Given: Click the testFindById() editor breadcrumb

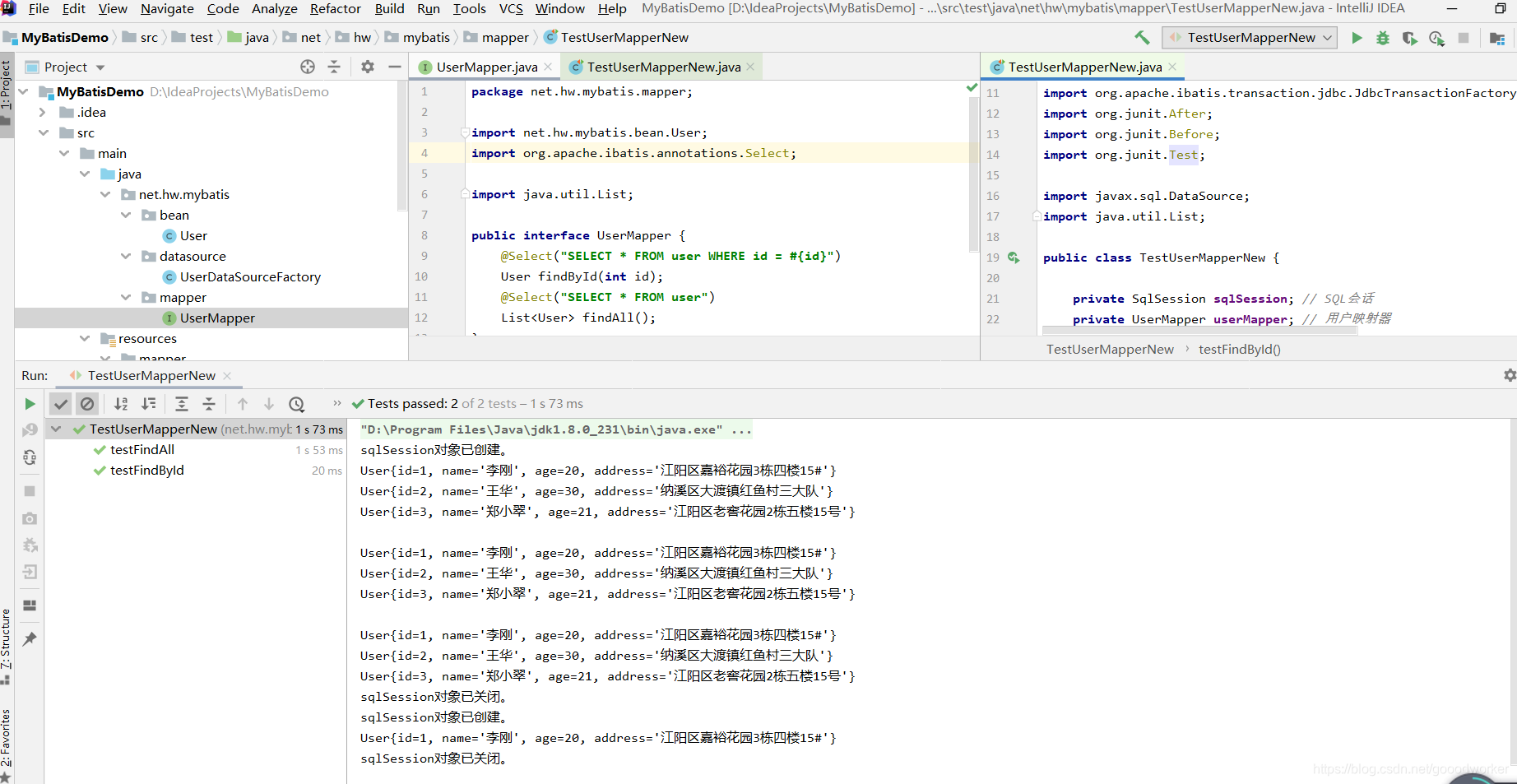Looking at the screenshot, I should coord(1239,350).
